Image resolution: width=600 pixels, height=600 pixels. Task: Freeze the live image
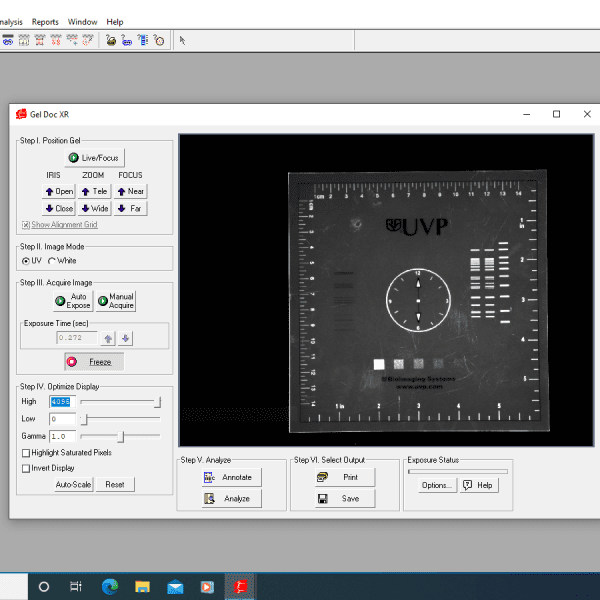coord(94,362)
